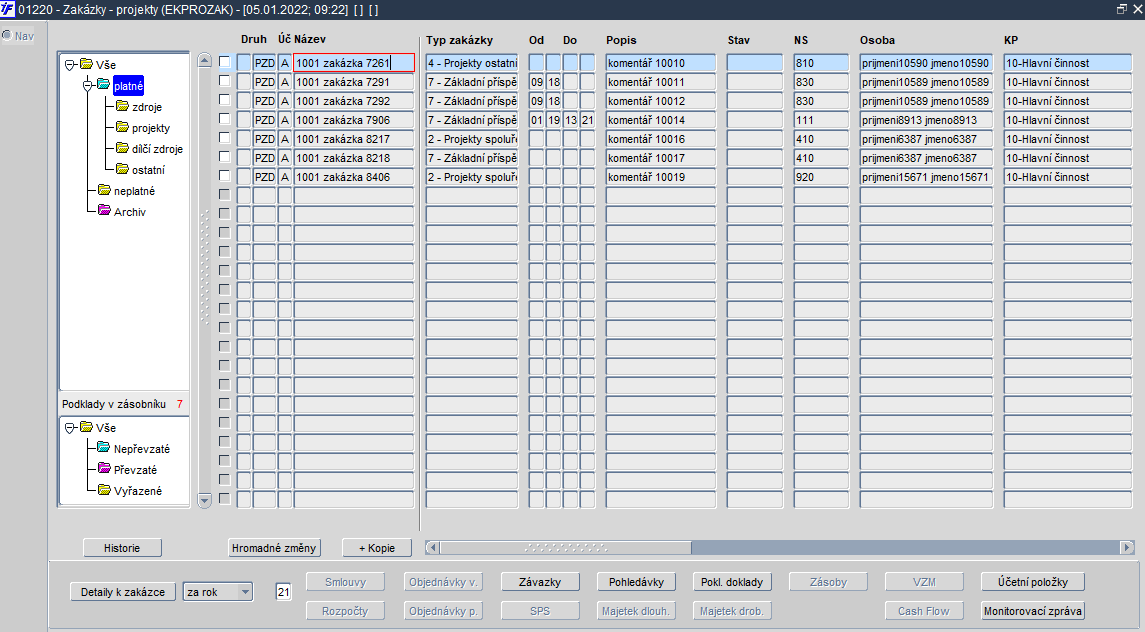The width and height of the screenshot is (1145, 632).
Task: Click the Nepřevzaté folder icon
Action: [x=104, y=448]
